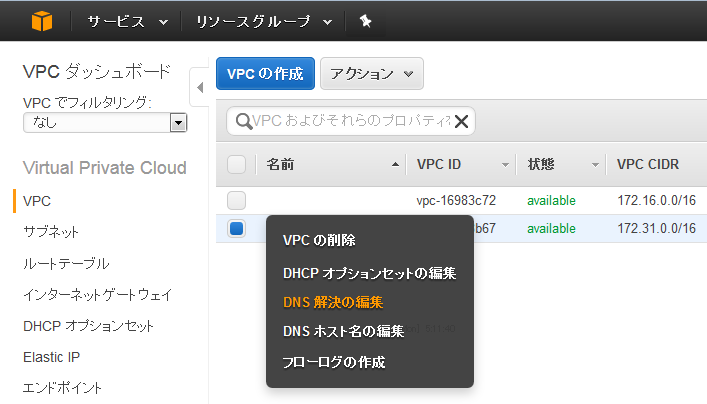707x404 pixels.
Task: Click the VPC の作成 button
Action: pyautogui.click(x=265, y=73)
